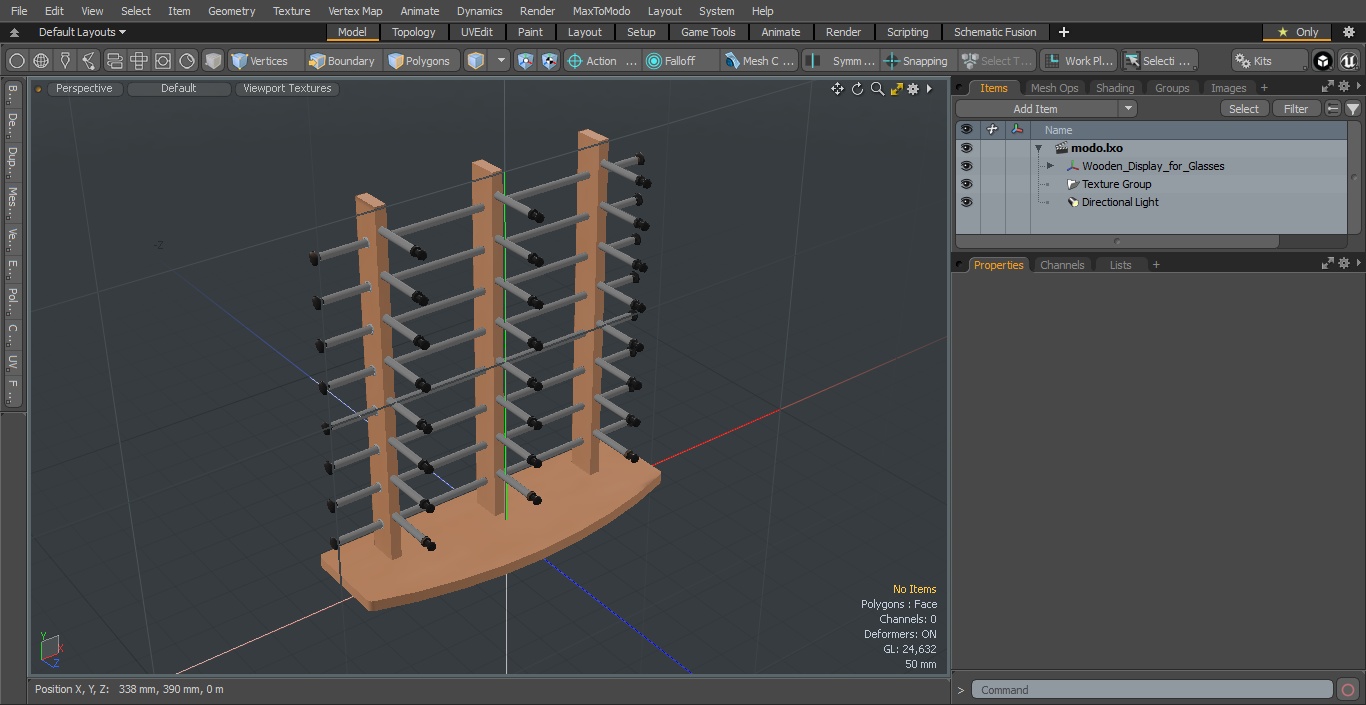1366x705 pixels.
Task: Expand the Wooden_Display_for_Glasses item
Action: 1050,166
